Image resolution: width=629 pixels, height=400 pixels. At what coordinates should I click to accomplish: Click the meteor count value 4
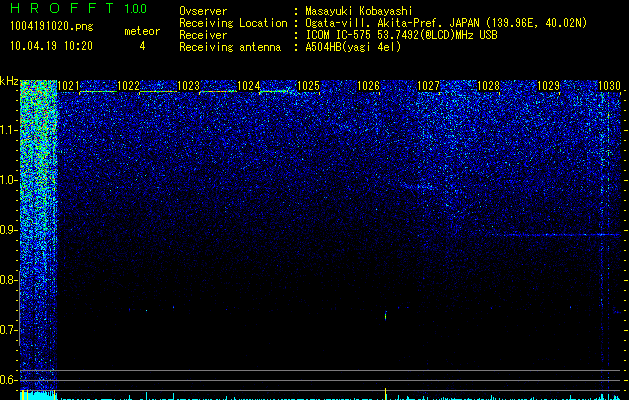[142, 46]
